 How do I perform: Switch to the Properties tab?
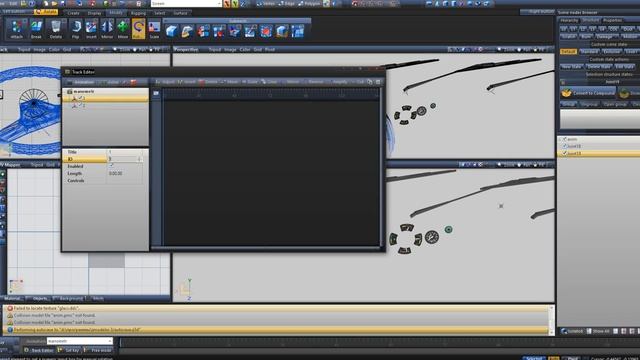point(613,20)
